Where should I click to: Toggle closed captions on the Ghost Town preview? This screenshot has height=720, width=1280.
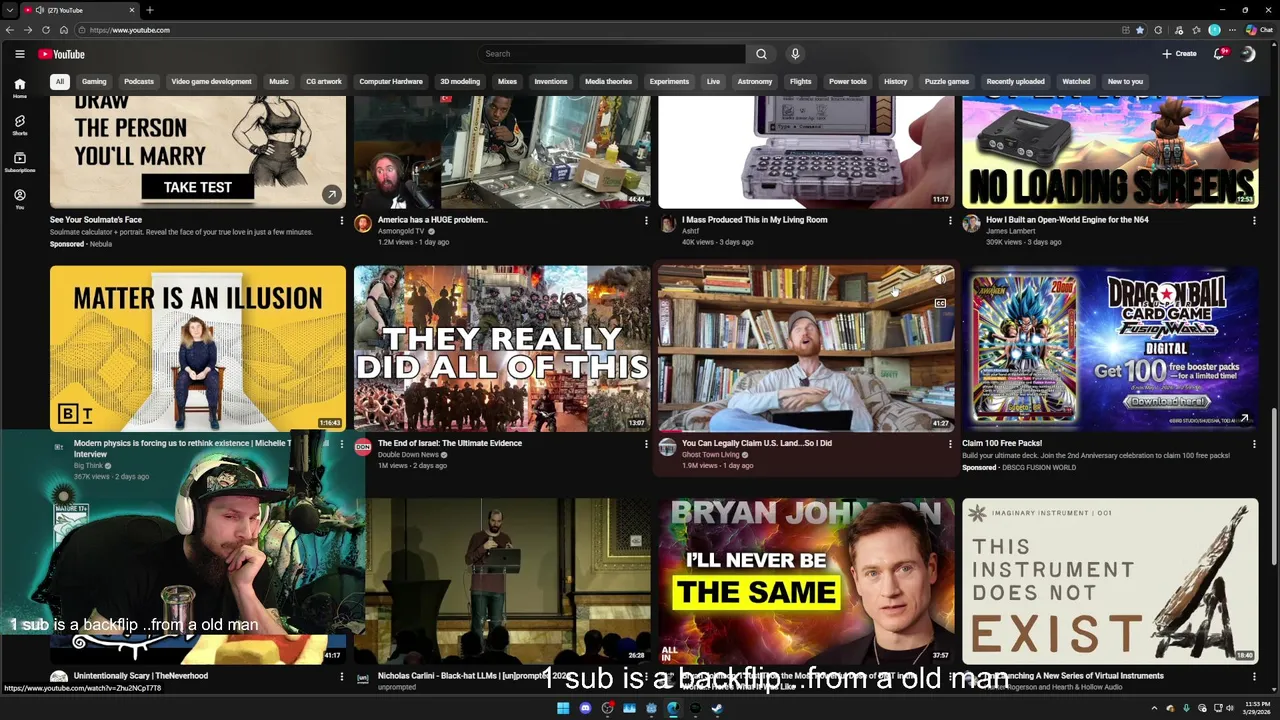(x=940, y=303)
